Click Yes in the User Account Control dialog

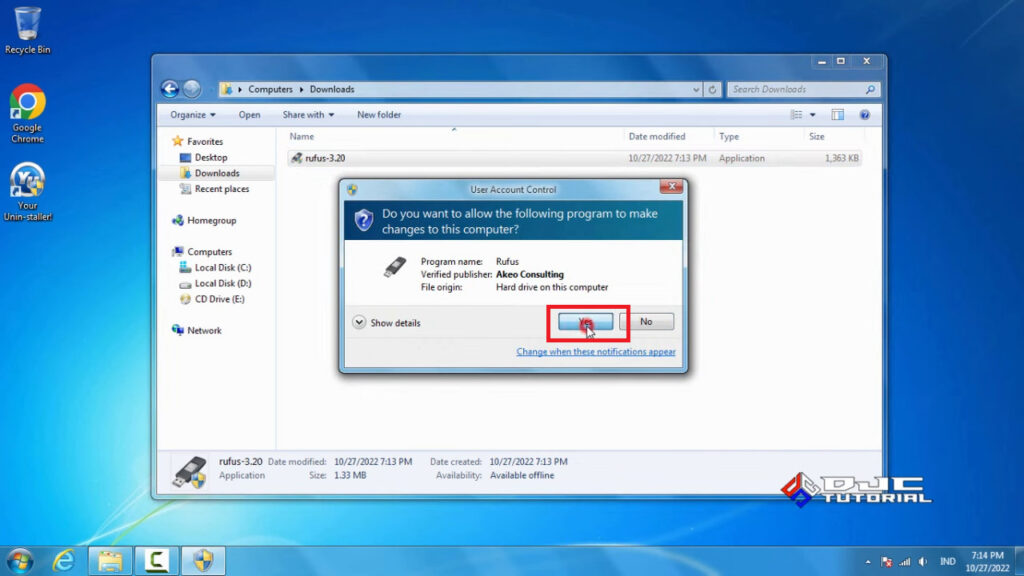pos(584,321)
